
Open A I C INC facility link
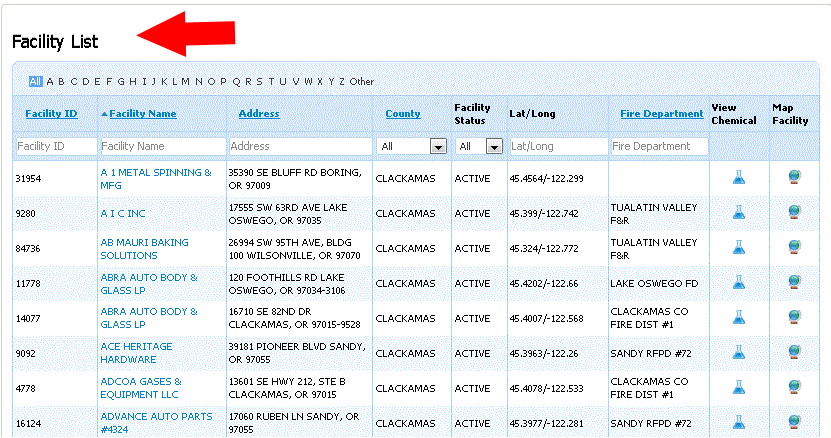pos(123,213)
